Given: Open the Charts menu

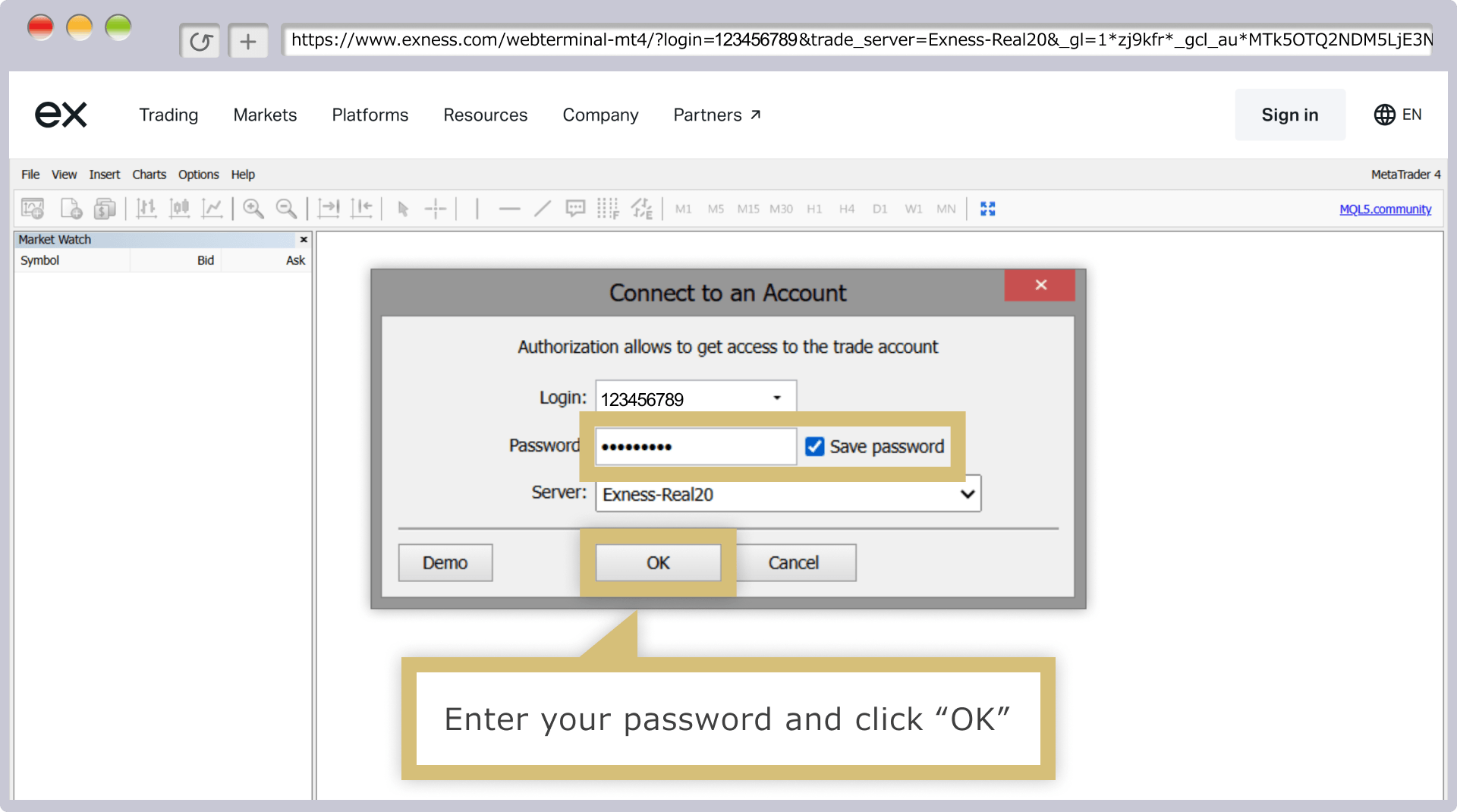Looking at the screenshot, I should [149, 175].
